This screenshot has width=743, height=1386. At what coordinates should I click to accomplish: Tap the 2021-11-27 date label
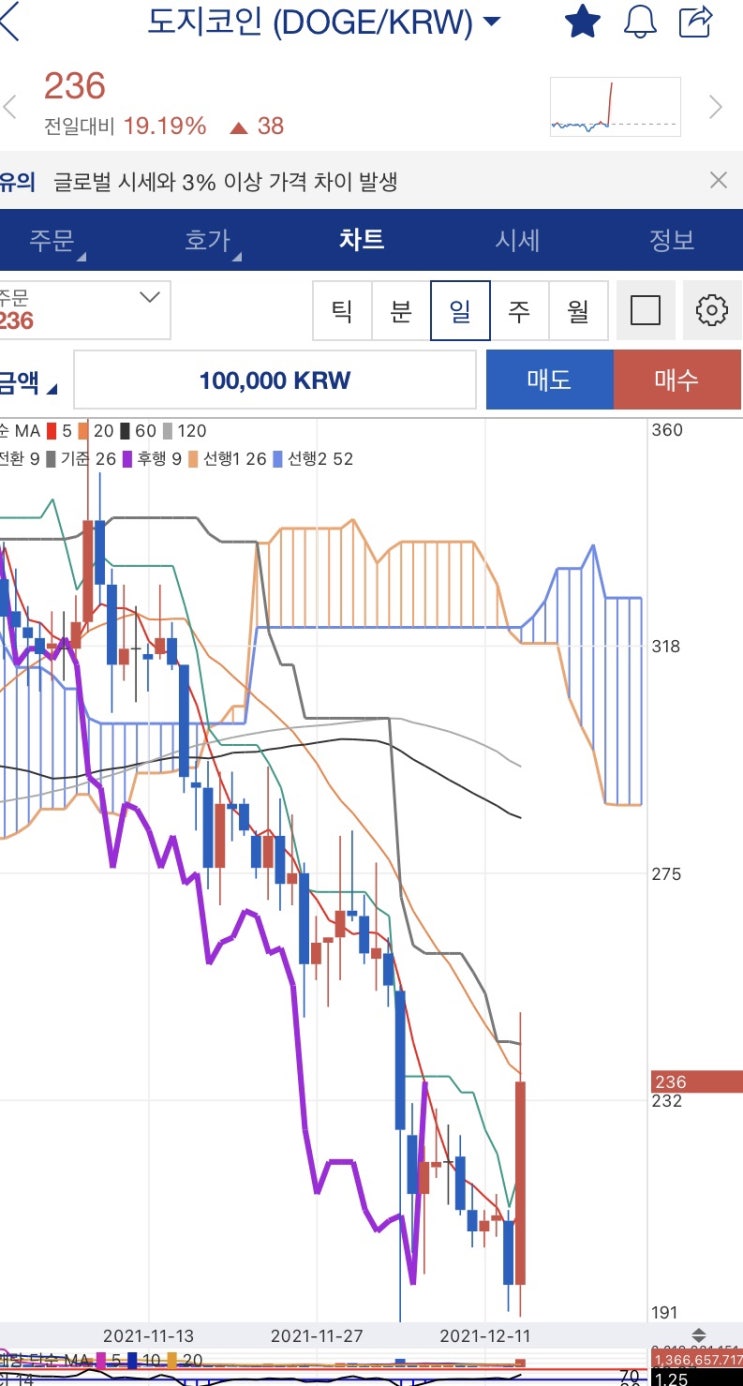(x=317, y=1335)
